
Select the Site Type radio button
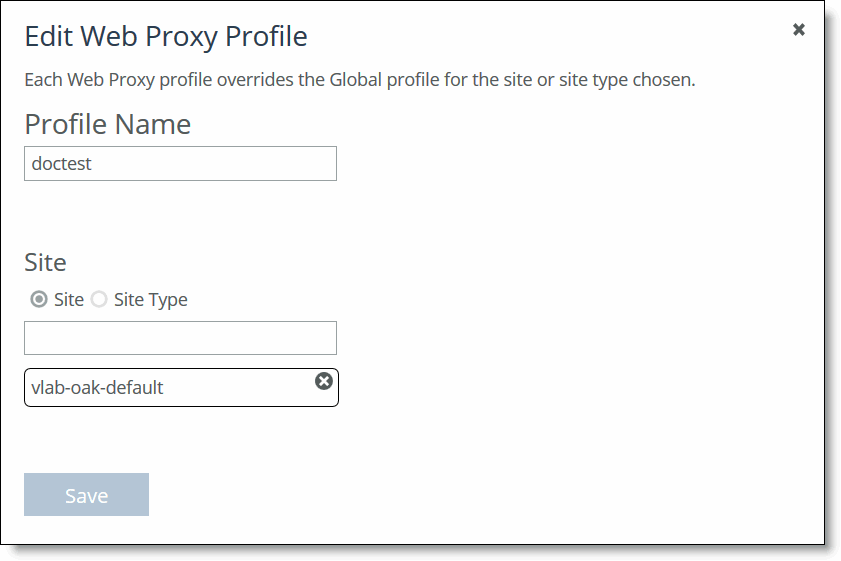click(99, 299)
